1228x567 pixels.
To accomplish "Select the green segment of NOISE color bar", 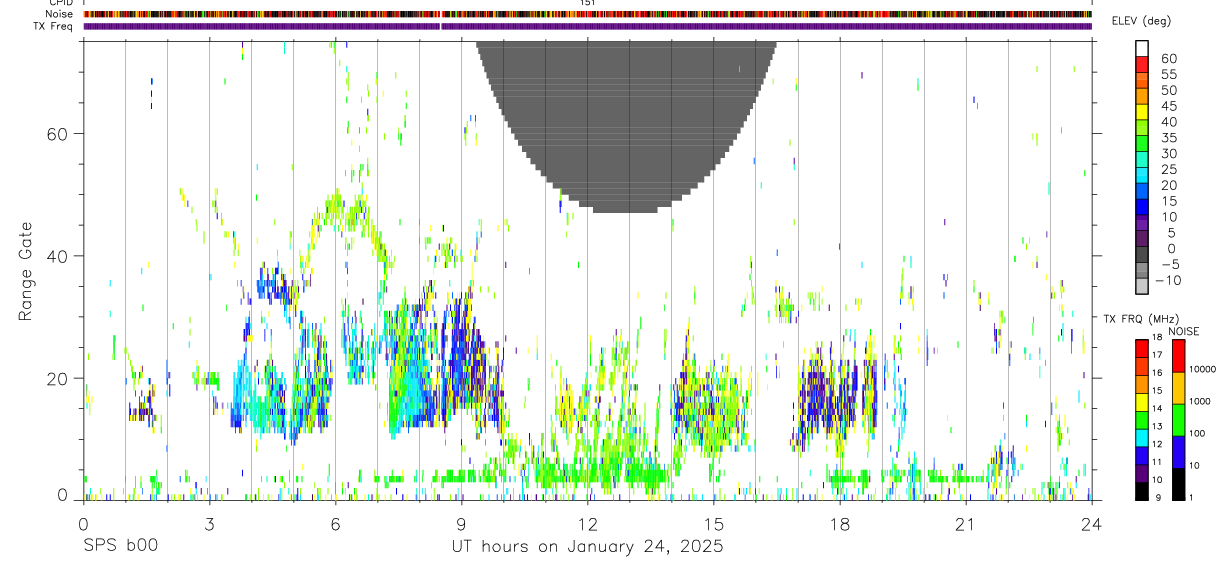I will [1179, 420].
